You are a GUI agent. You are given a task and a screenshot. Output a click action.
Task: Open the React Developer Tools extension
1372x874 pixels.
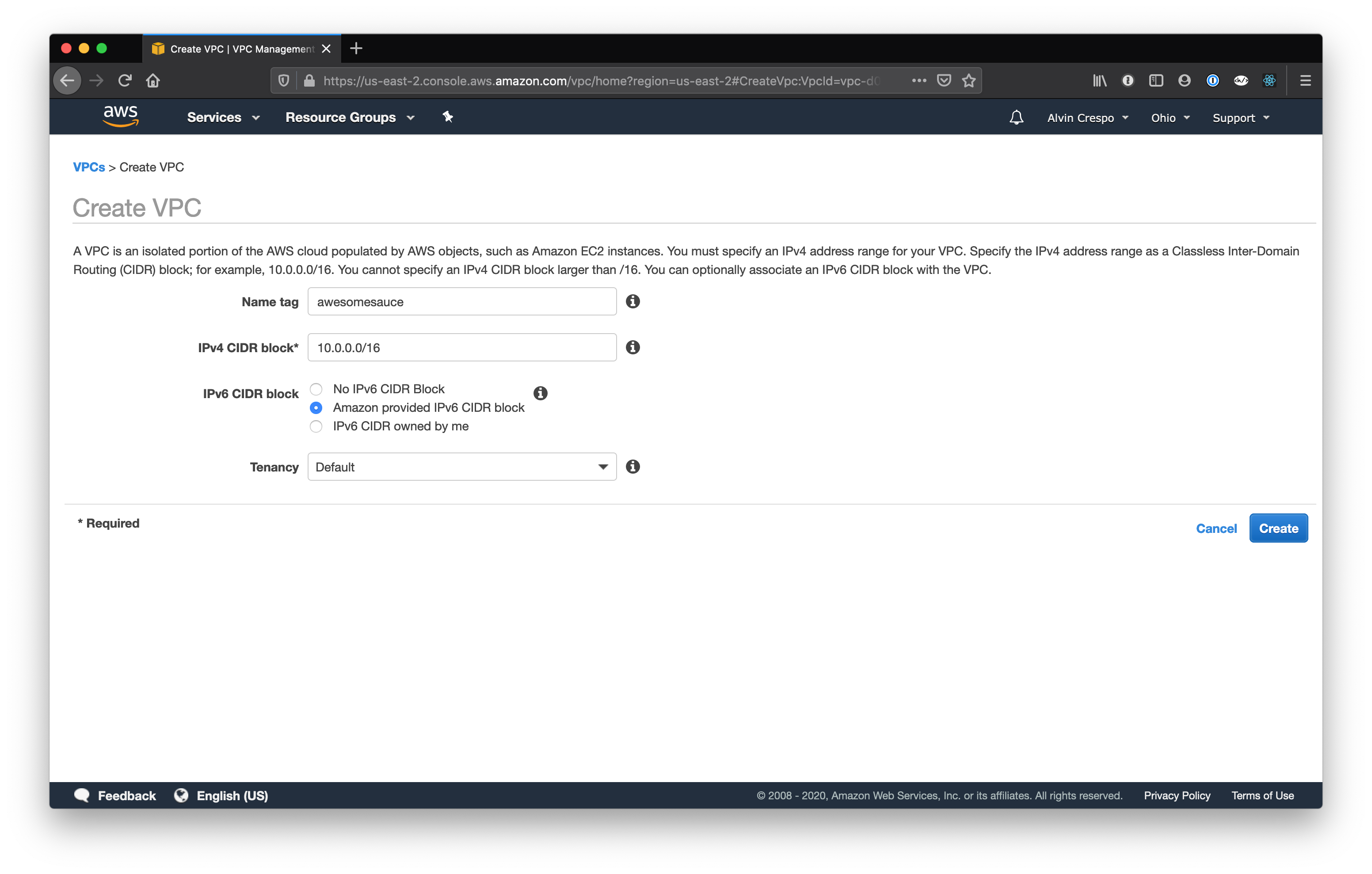[1269, 80]
